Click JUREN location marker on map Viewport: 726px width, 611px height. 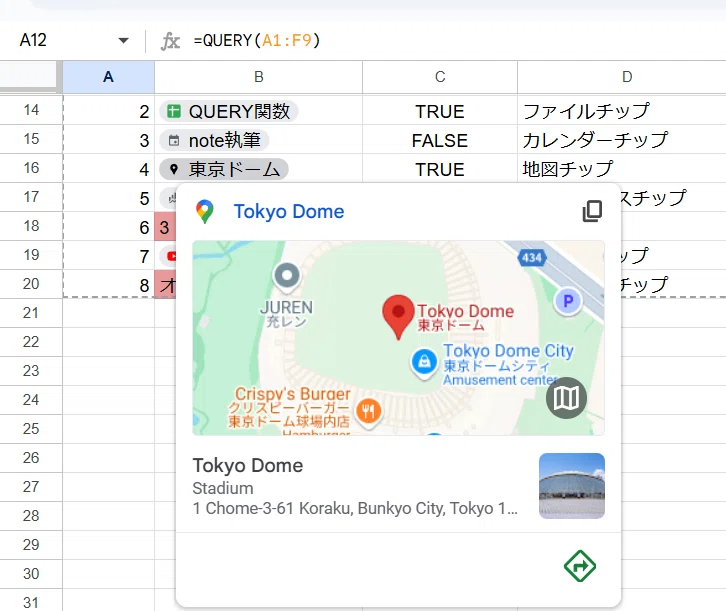(x=287, y=276)
